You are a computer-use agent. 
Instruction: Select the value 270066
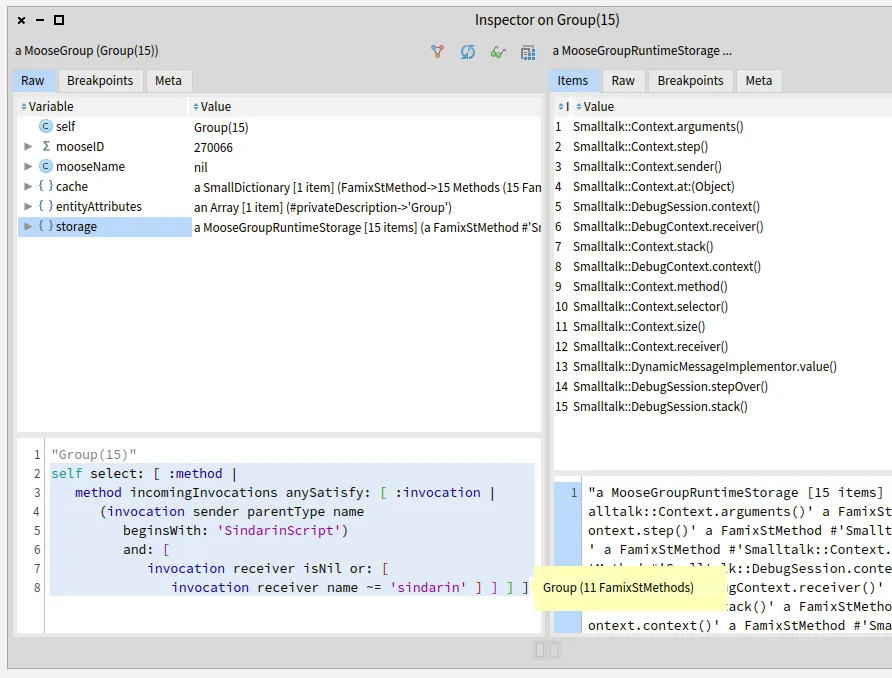213,147
